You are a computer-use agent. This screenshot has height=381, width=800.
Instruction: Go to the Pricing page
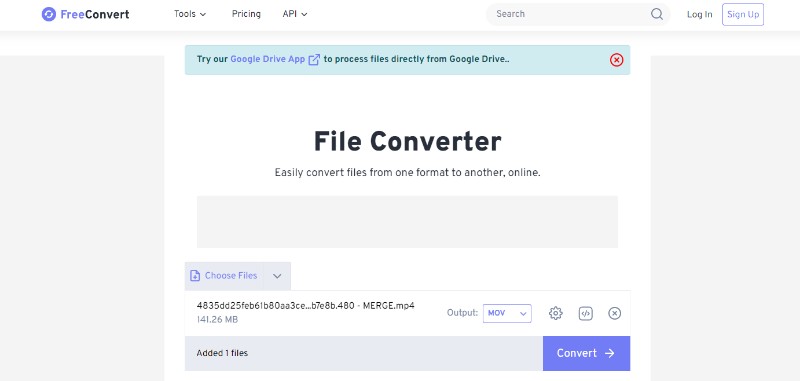click(246, 14)
